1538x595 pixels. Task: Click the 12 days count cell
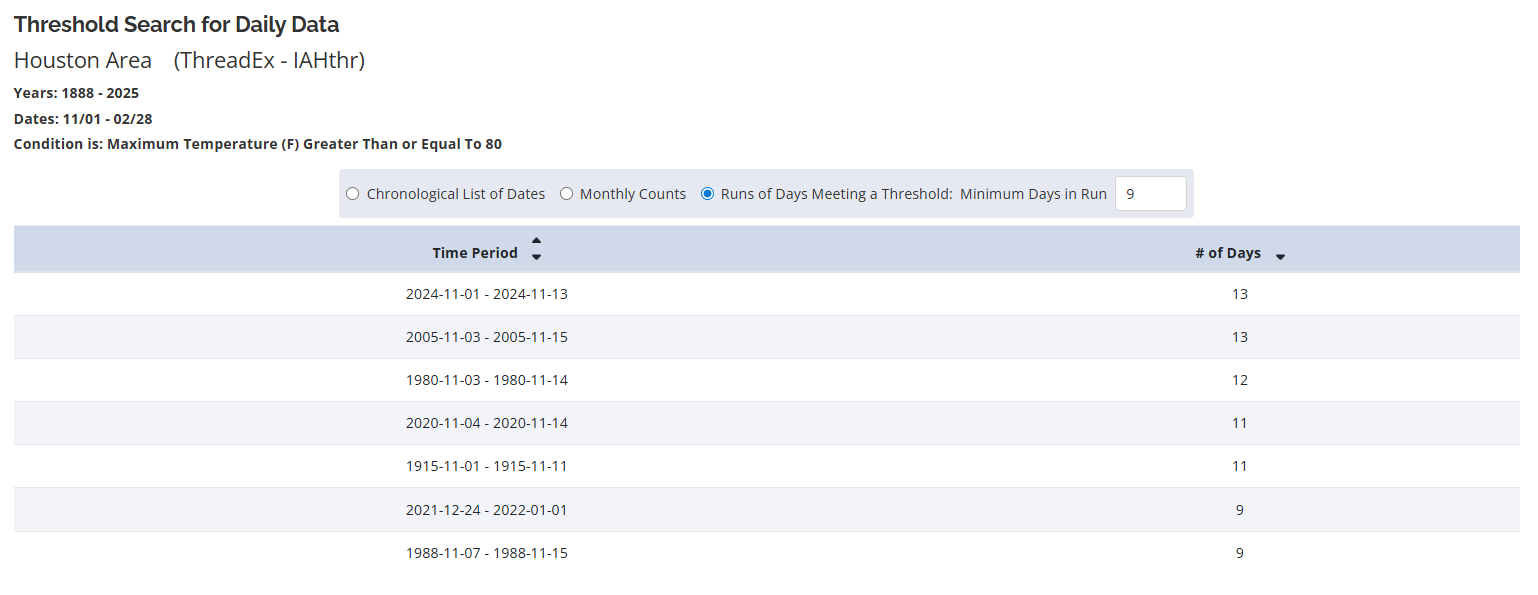tap(1239, 380)
